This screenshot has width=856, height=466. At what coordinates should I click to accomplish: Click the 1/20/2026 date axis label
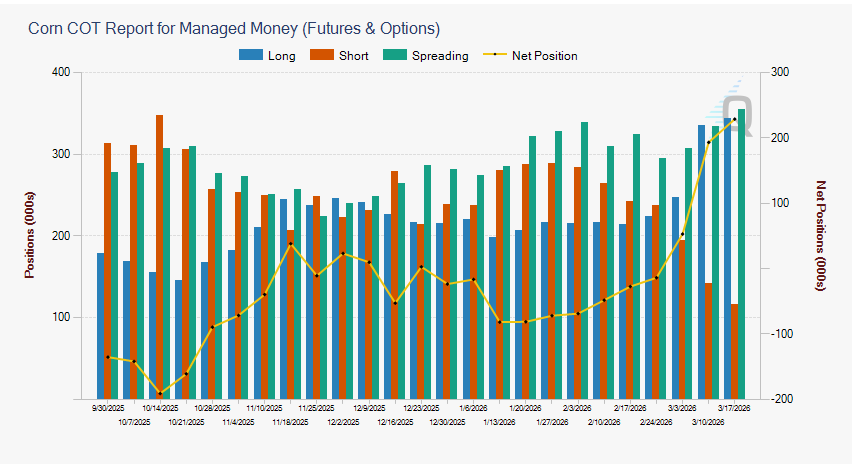pyautogui.click(x=526, y=408)
